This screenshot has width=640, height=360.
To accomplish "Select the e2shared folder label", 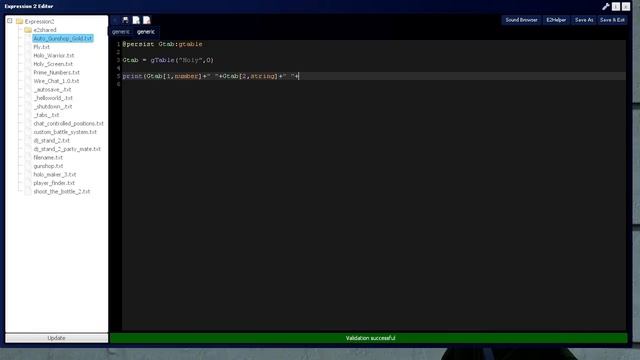I will pos(45,30).
